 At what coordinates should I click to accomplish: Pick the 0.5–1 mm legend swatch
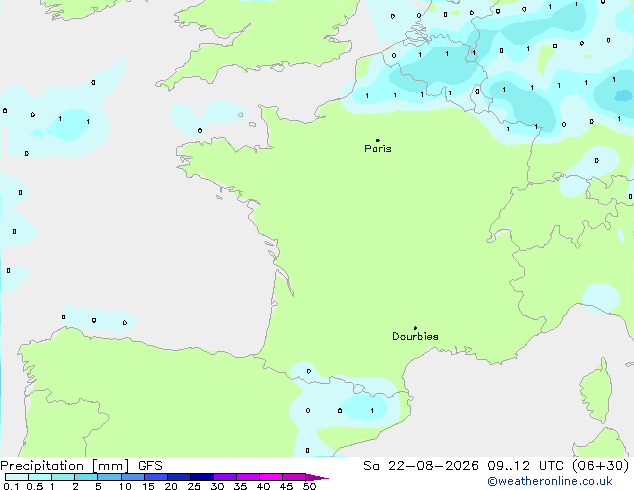click(40, 477)
